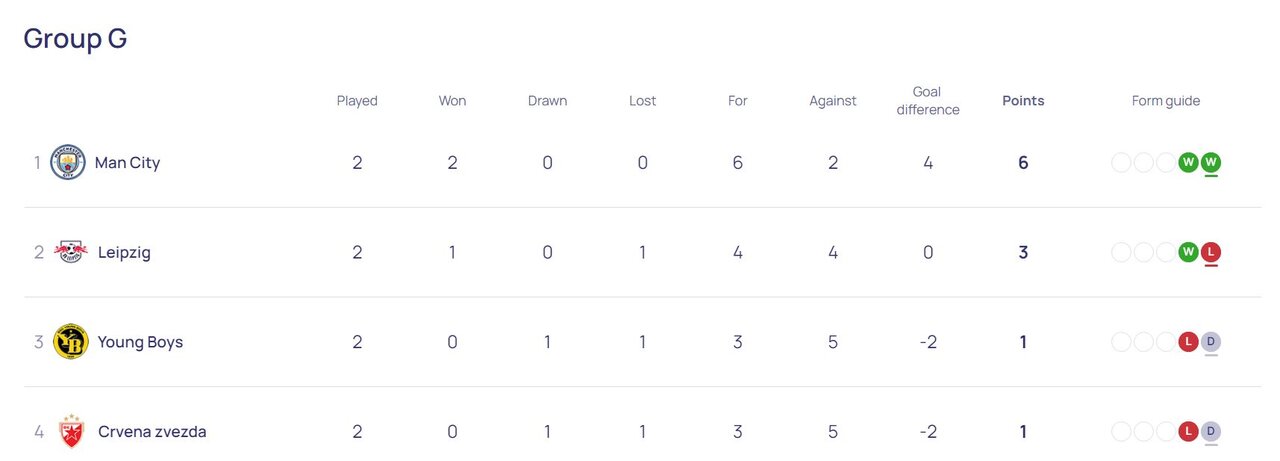Screen dimensions: 1280x461
Task: Click Young Boys' draw form badge
Action: coord(1211,342)
